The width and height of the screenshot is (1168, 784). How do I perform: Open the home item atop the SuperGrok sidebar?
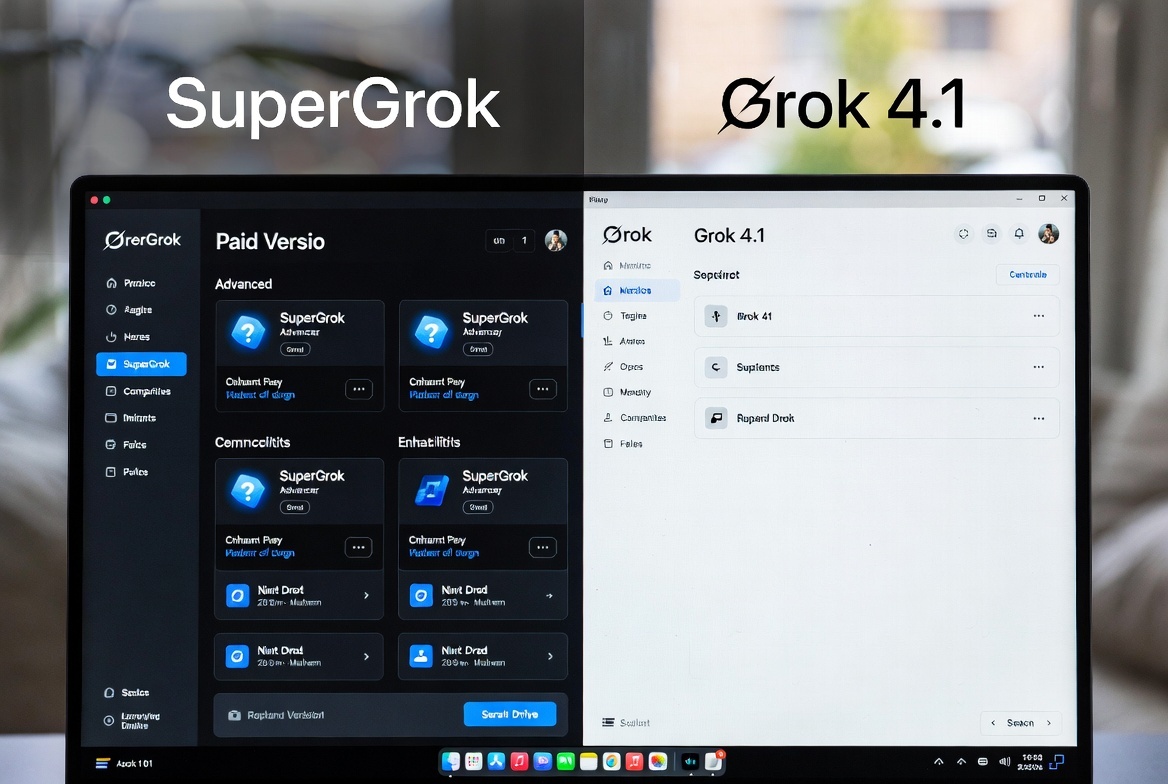tap(130, 283)
